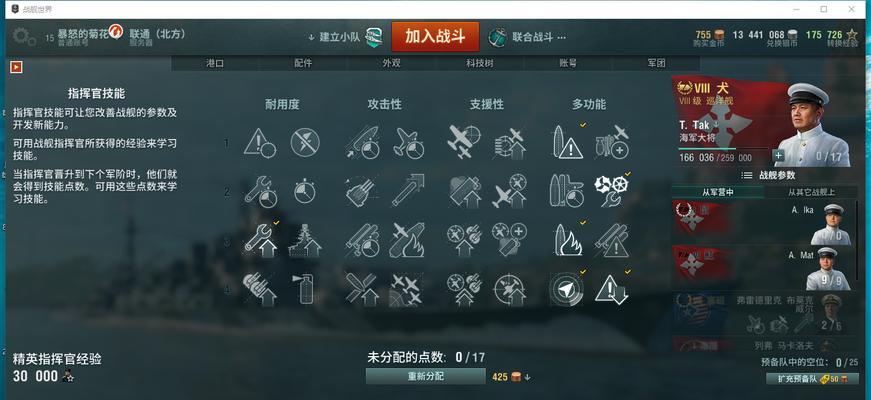Click the 重新分配 redistribute button
Screen dimensions: 871x400
coord(426,376)
